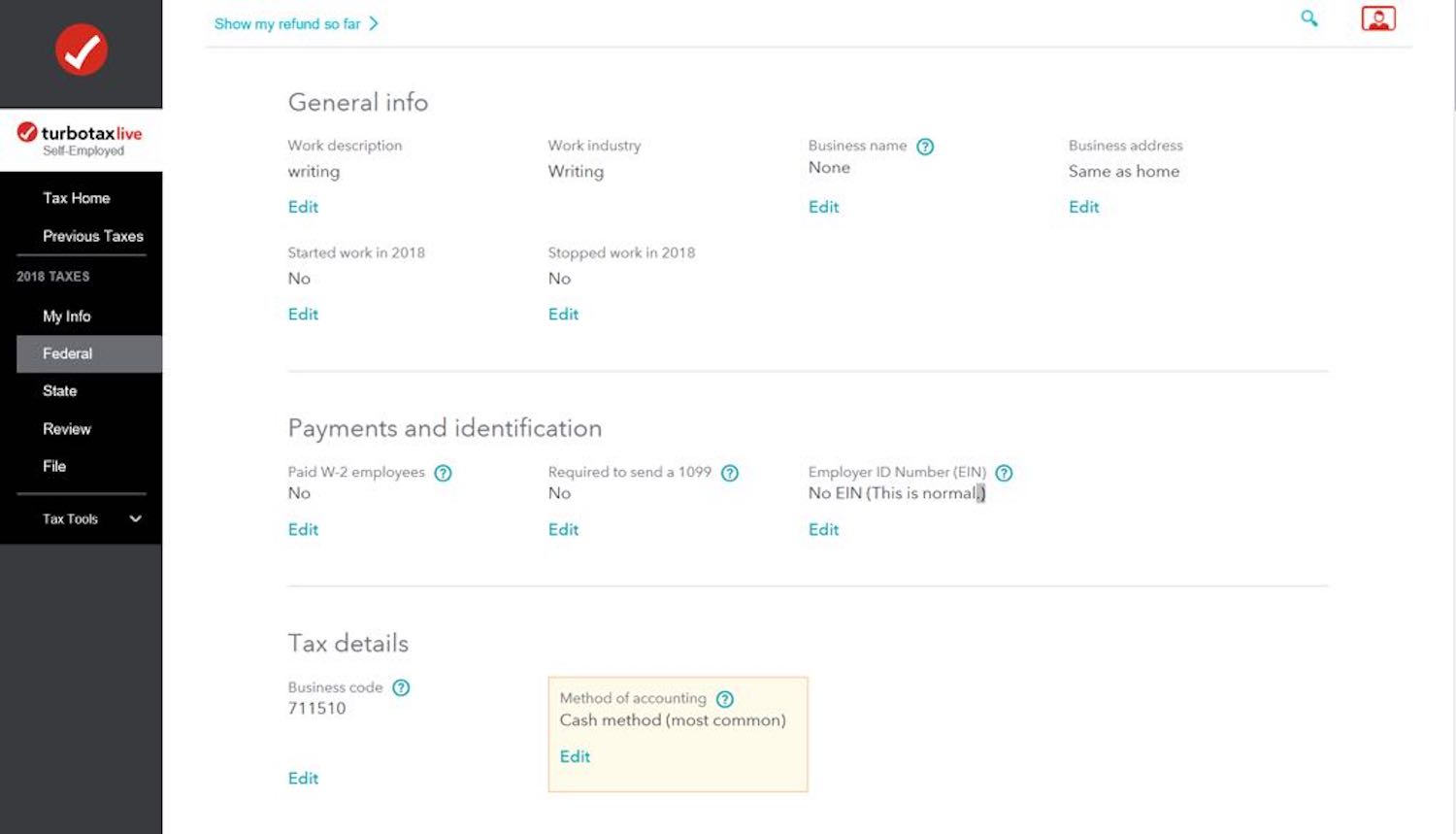Select Review in the sidebar
This screenshot has height=834, width=1456.
(x=67, y=429)
